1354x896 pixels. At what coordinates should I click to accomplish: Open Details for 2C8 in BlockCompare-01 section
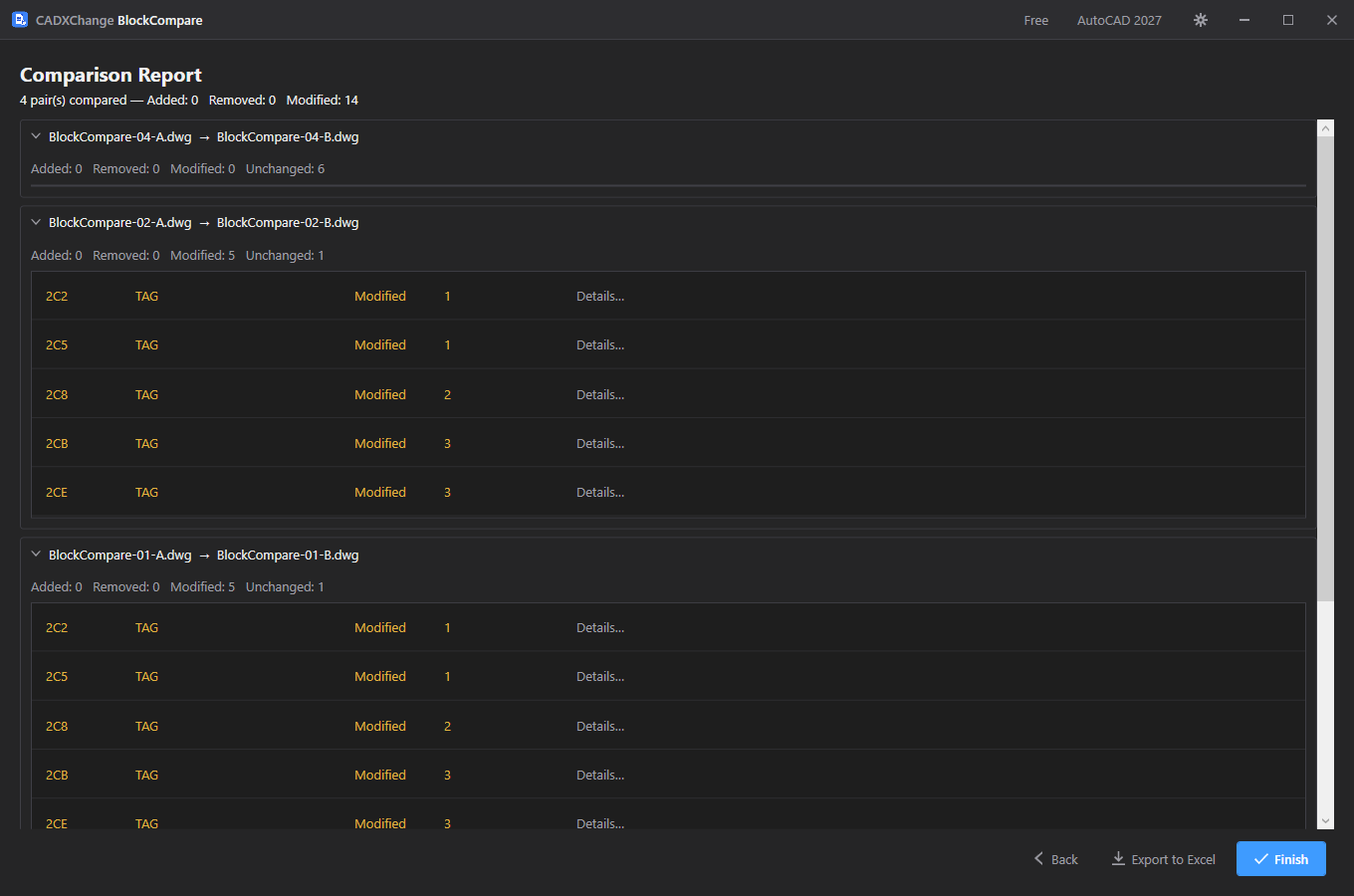pyautogui.click(x=600, y=726)
